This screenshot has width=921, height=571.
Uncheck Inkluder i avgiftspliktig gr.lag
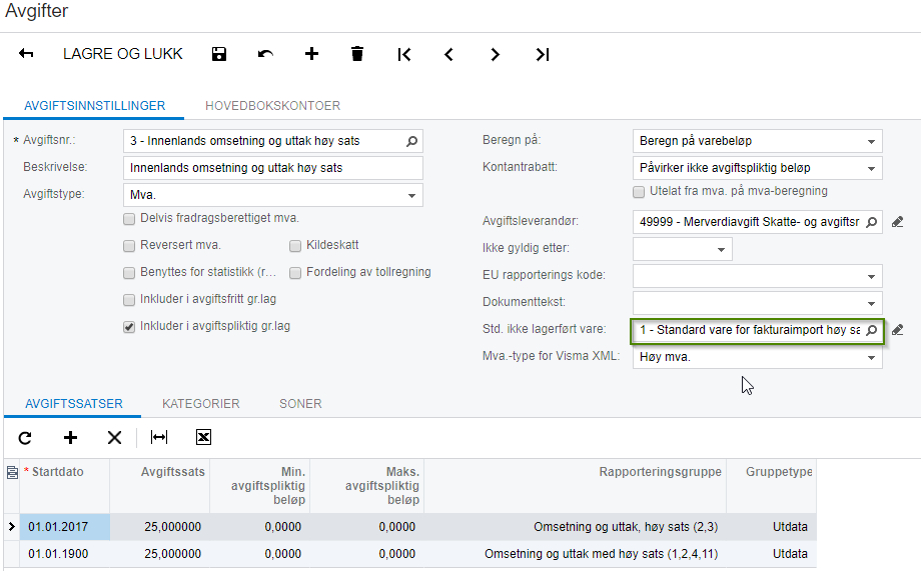click(129, 326)
